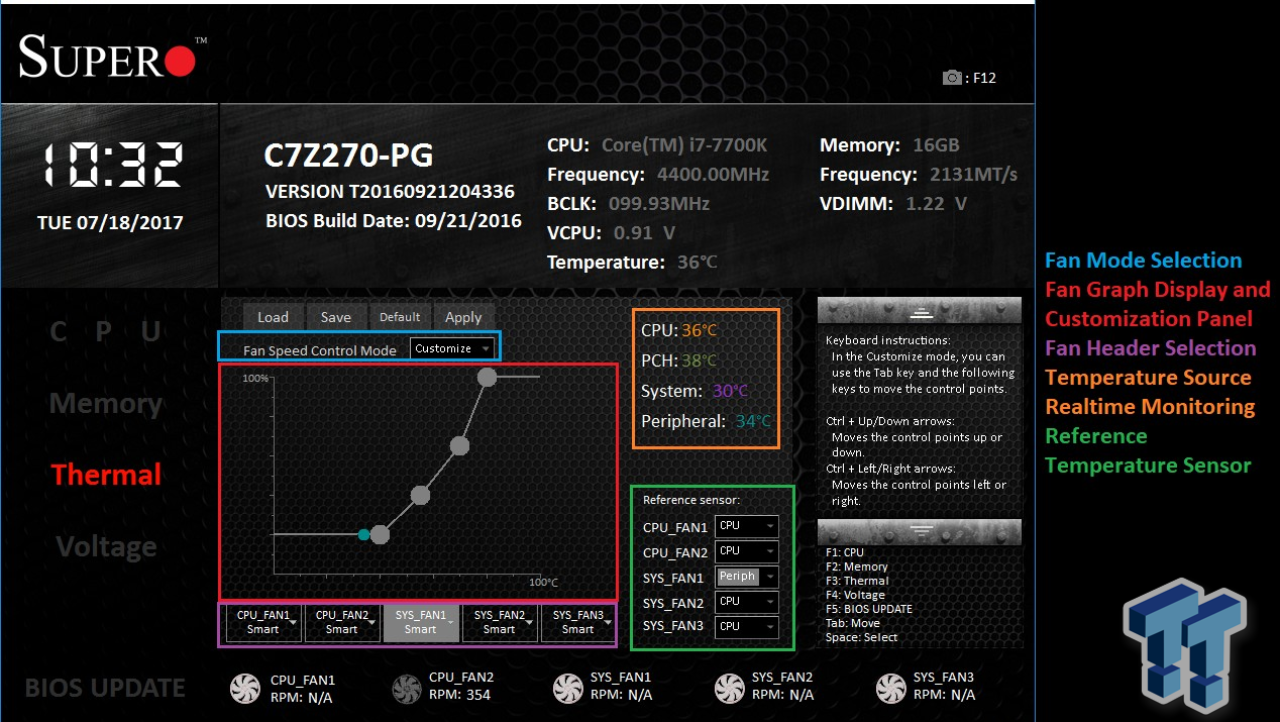
Task: Select the Thermal section
Action: point(106,475)
